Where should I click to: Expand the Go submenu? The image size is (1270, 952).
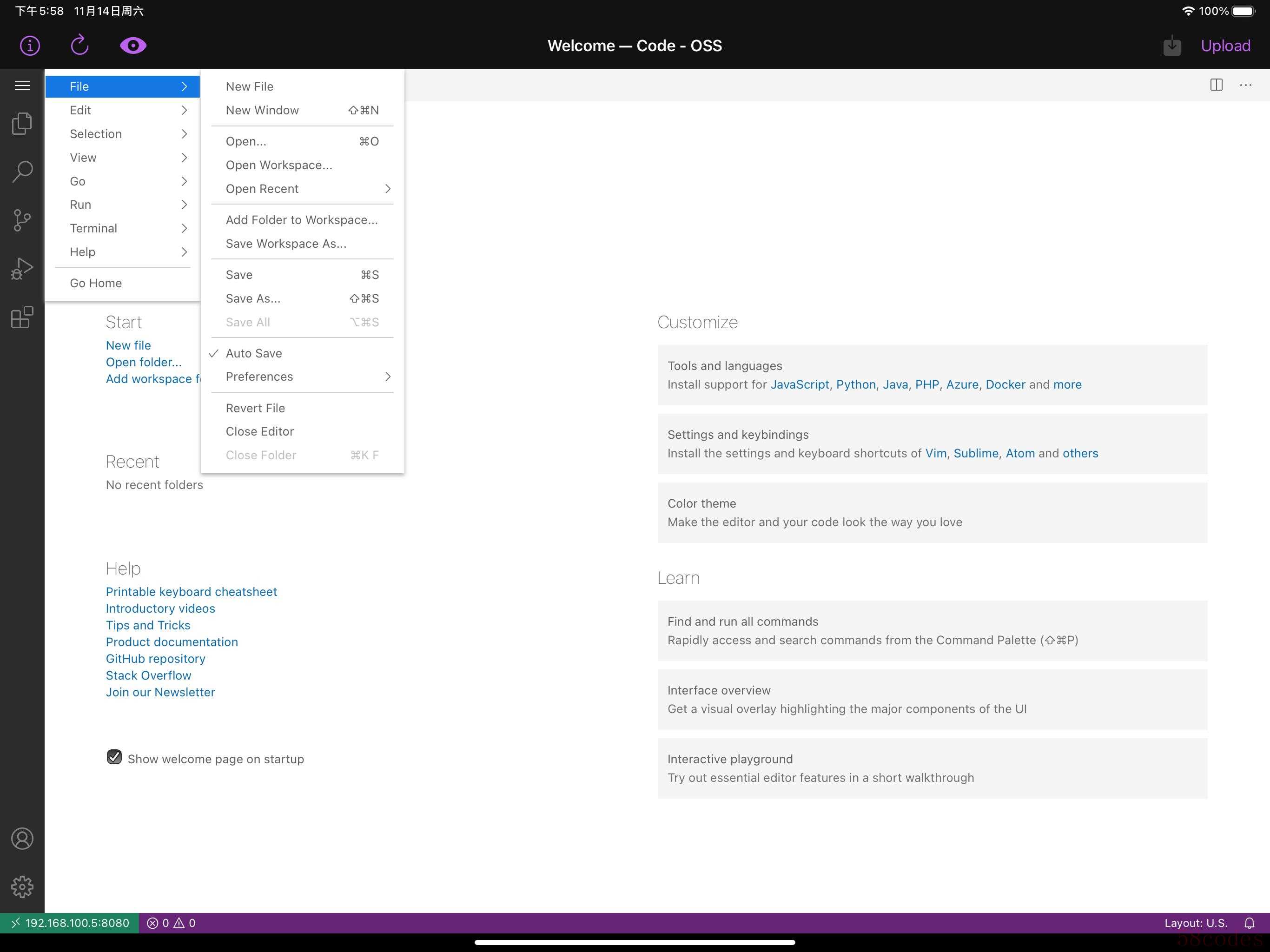[122, 181]
